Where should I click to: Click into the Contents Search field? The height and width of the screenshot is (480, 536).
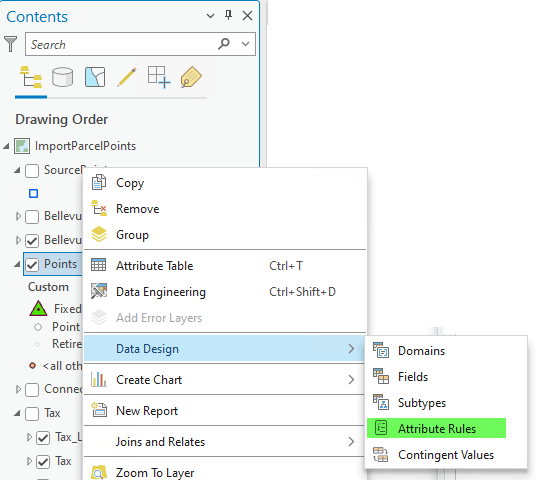[x=121, y=44]
